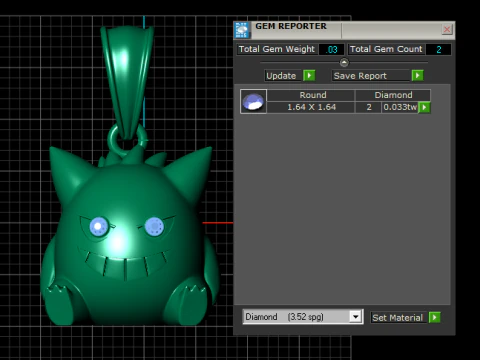Select the round diamond gem thumbnail
480x360 pixels.
(253, 102)
